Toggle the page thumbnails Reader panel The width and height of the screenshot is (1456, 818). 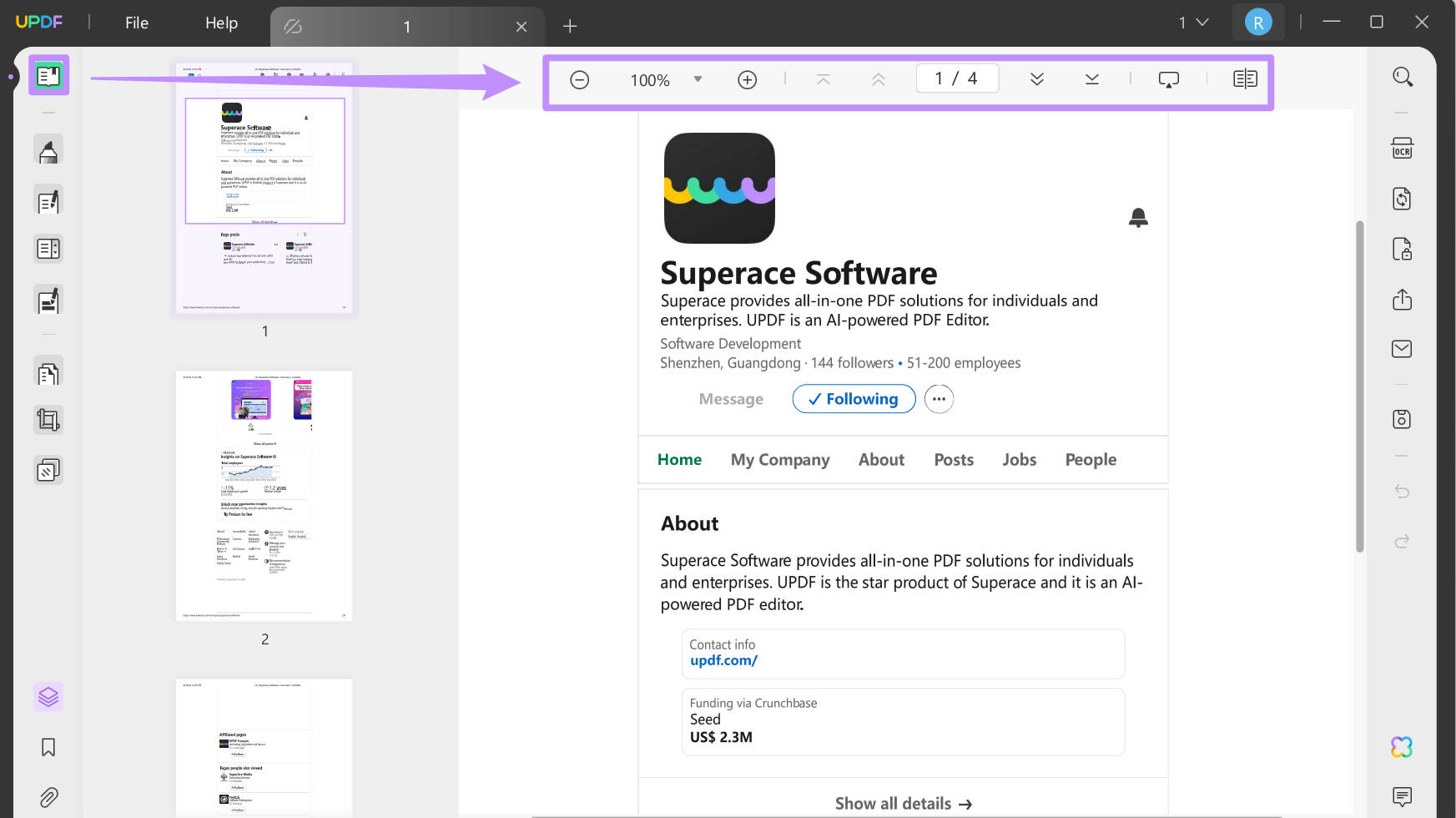pyautogui.click(x=48, y=75)
